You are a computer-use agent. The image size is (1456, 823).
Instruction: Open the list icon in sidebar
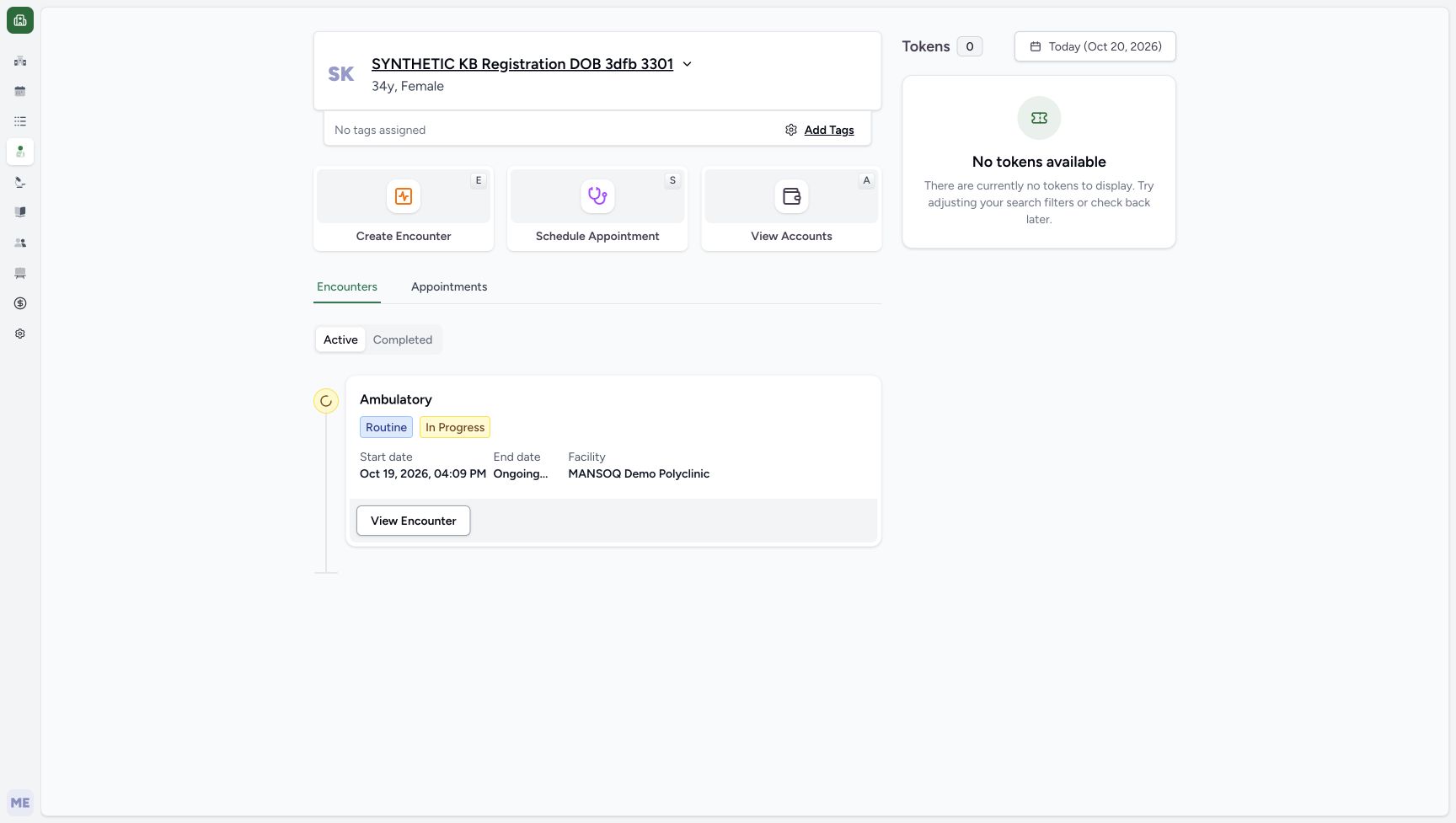coord(20,121)
